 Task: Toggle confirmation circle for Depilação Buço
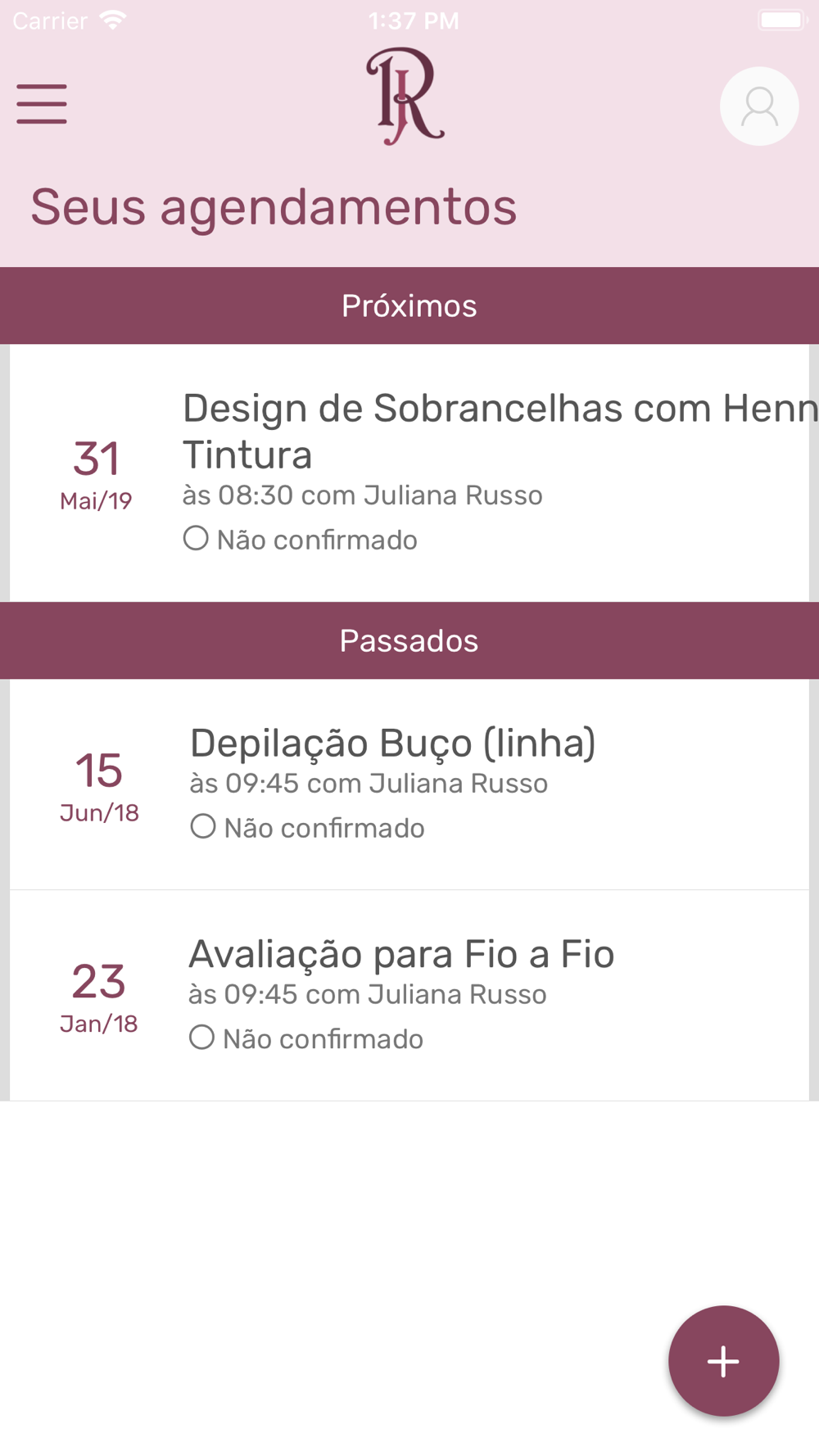tap(203, 826)
